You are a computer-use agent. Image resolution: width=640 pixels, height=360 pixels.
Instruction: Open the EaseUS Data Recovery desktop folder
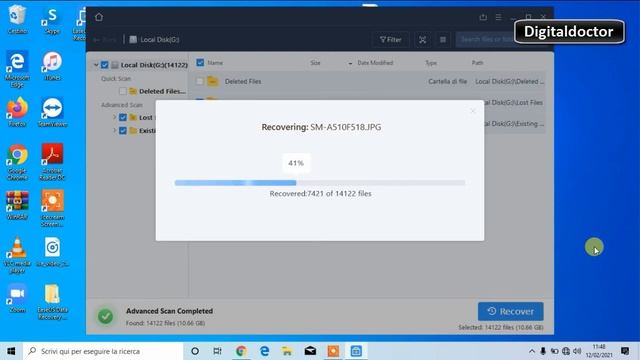(x=52, y=302)
